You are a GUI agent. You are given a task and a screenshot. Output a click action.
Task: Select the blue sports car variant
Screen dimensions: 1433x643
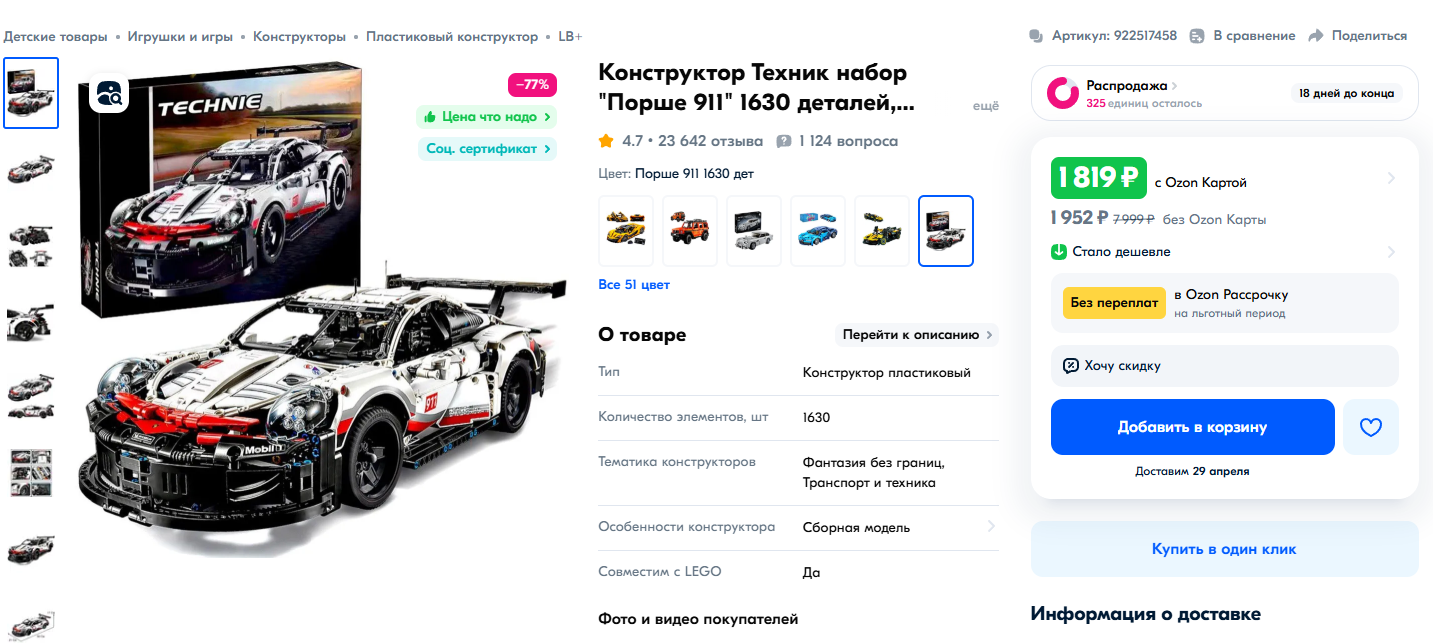point(818,231)
